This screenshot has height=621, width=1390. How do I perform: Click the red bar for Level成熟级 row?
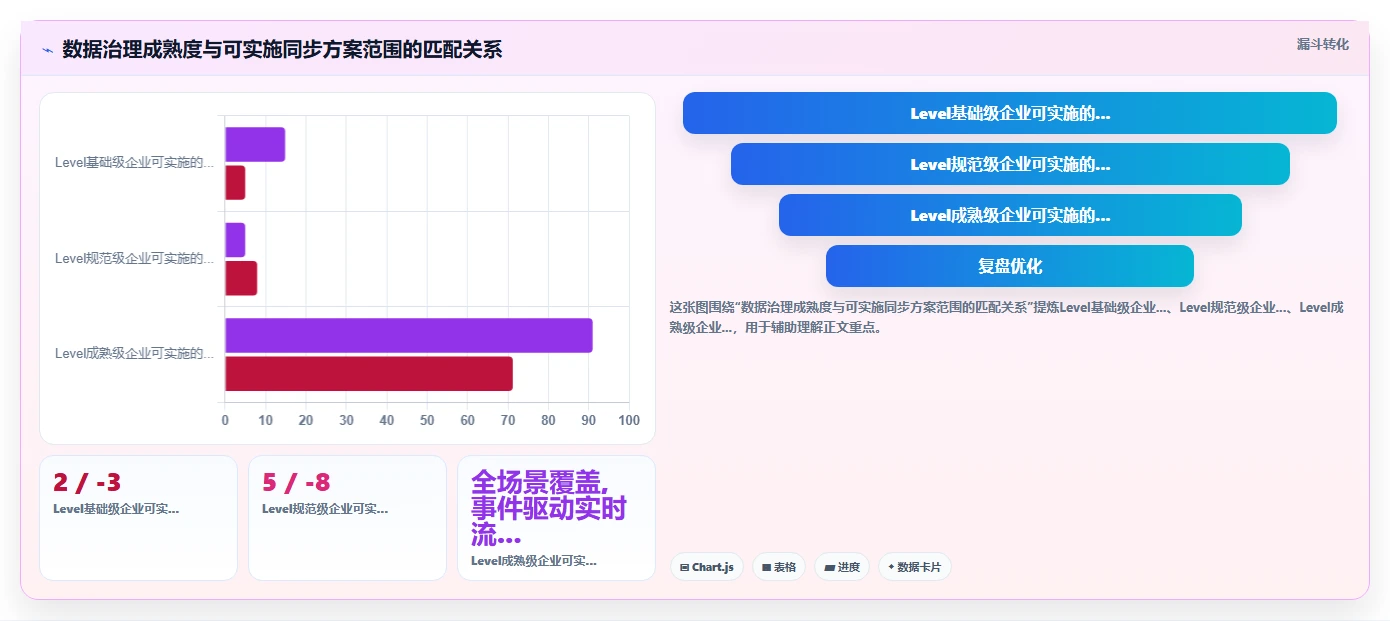coord(369,373)
